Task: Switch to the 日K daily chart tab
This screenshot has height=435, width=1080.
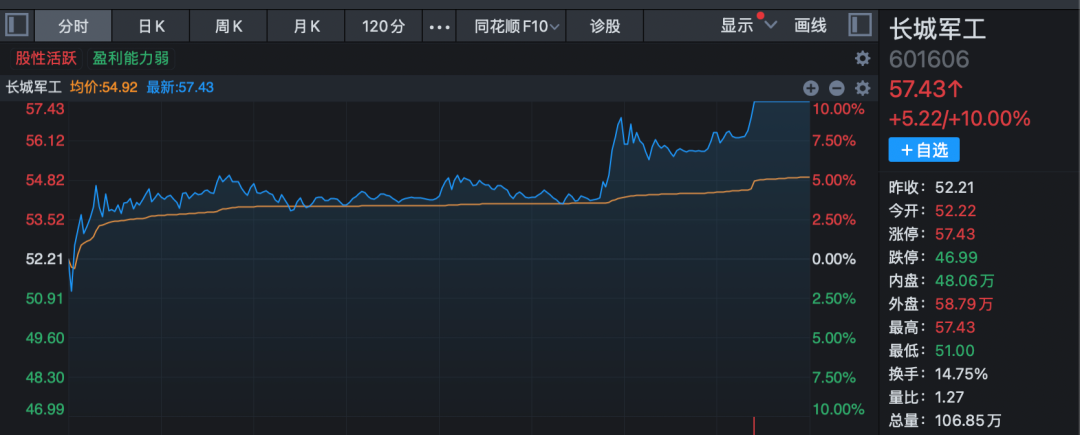Action: [151, 26]
